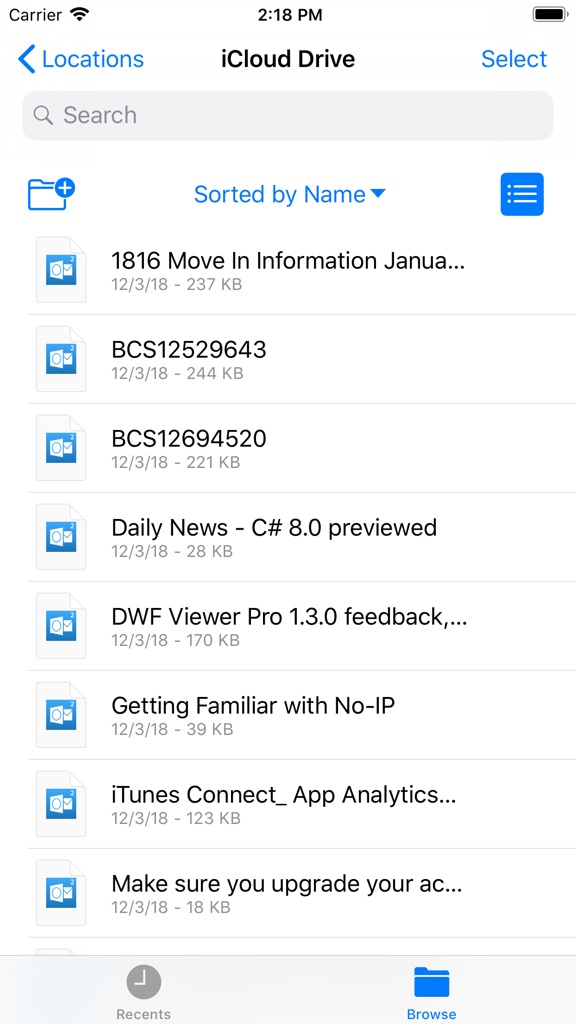Tap the Select button
This screenshot has width=576, height=1024.
[x=513, y=59]
